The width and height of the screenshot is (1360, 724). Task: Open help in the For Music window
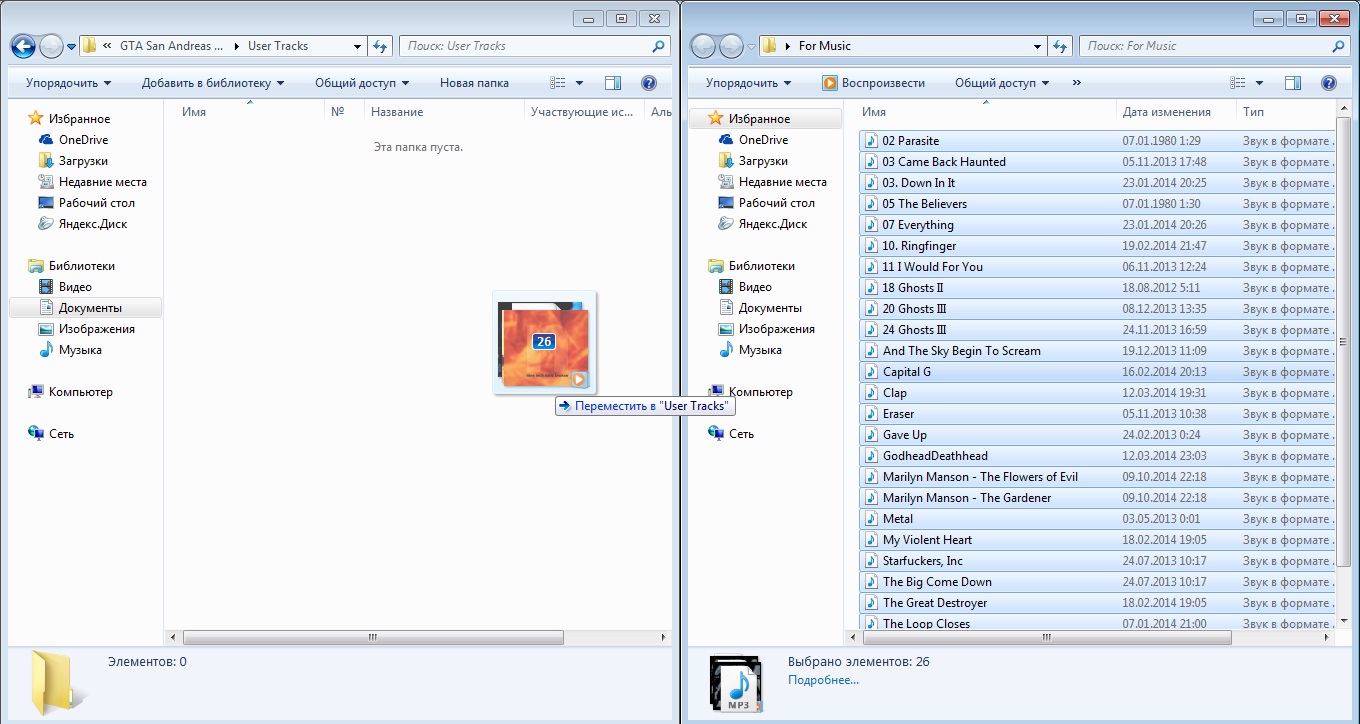coord(1329,83)
